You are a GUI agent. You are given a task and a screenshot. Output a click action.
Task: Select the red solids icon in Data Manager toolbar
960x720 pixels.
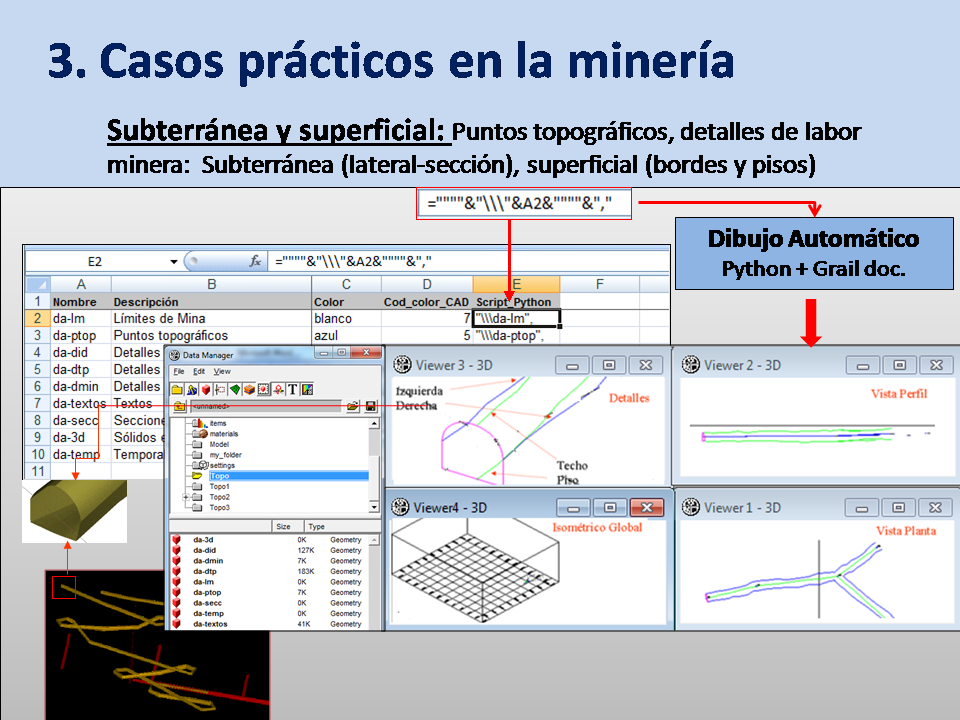click(206, 388)
